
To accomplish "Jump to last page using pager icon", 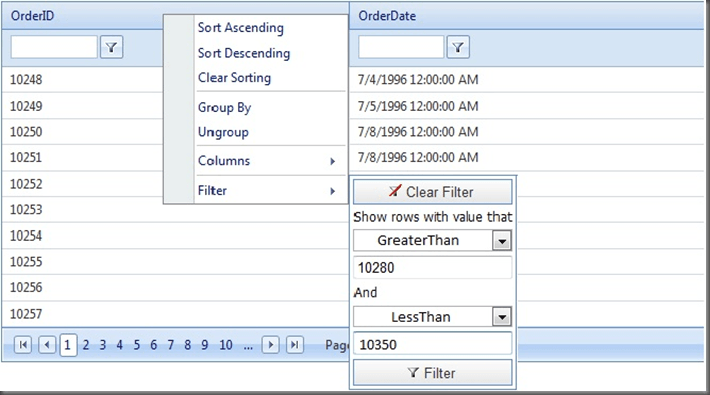I will click(295, 345).
